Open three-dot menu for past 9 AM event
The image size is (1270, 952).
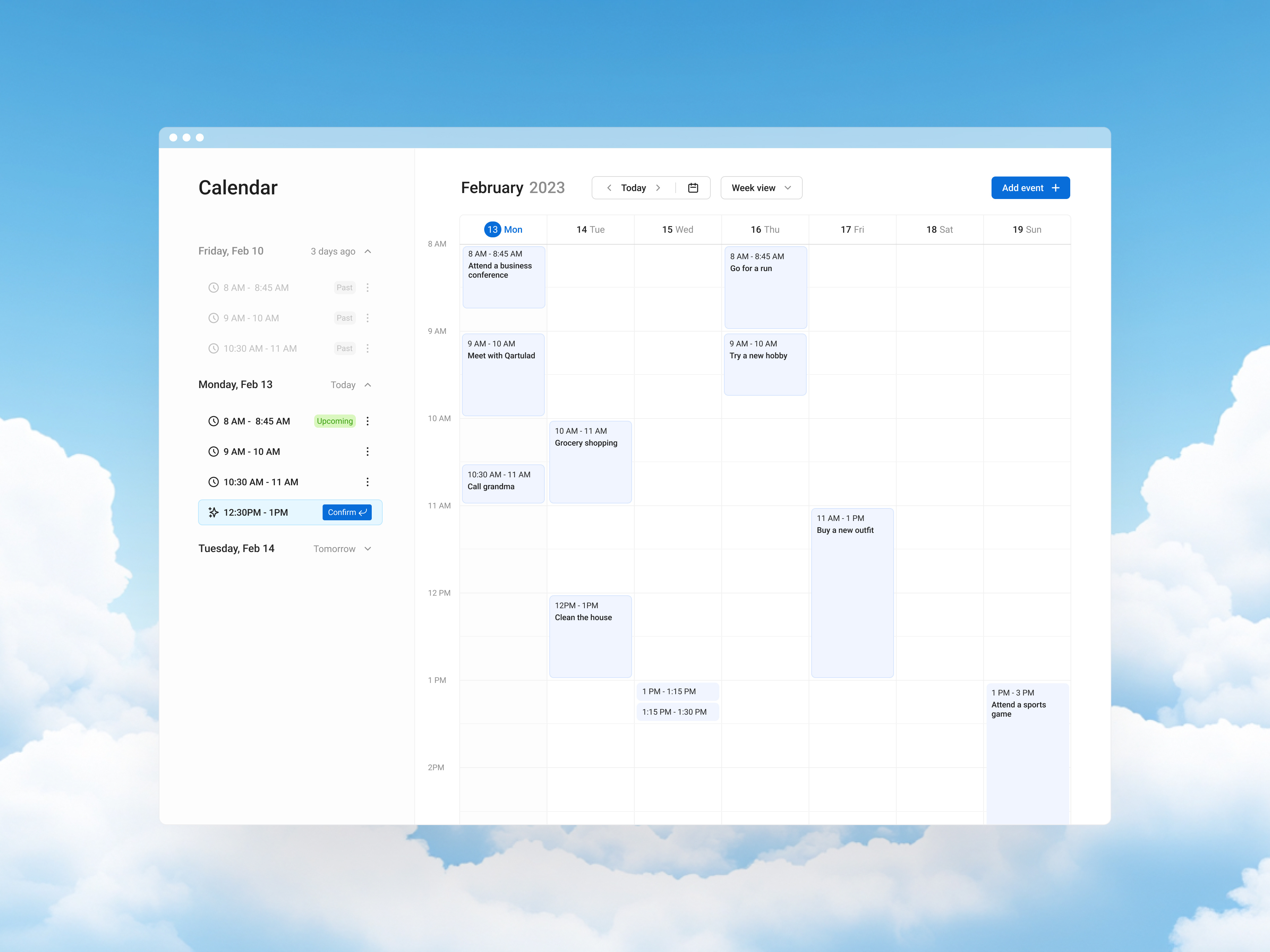pos(367,318)
